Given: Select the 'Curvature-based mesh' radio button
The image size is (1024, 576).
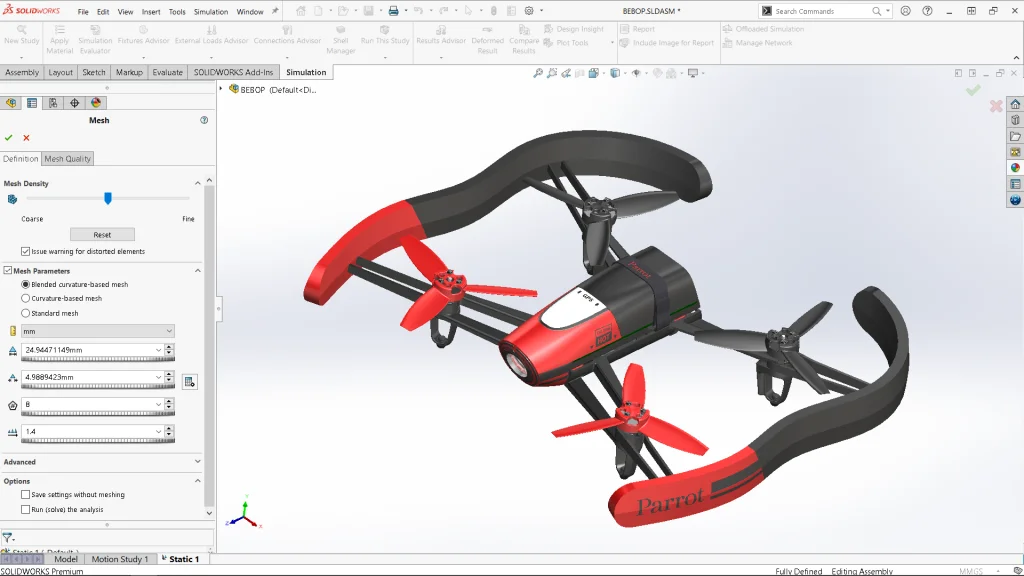Looking at the screenshot, I should (26, 298).
